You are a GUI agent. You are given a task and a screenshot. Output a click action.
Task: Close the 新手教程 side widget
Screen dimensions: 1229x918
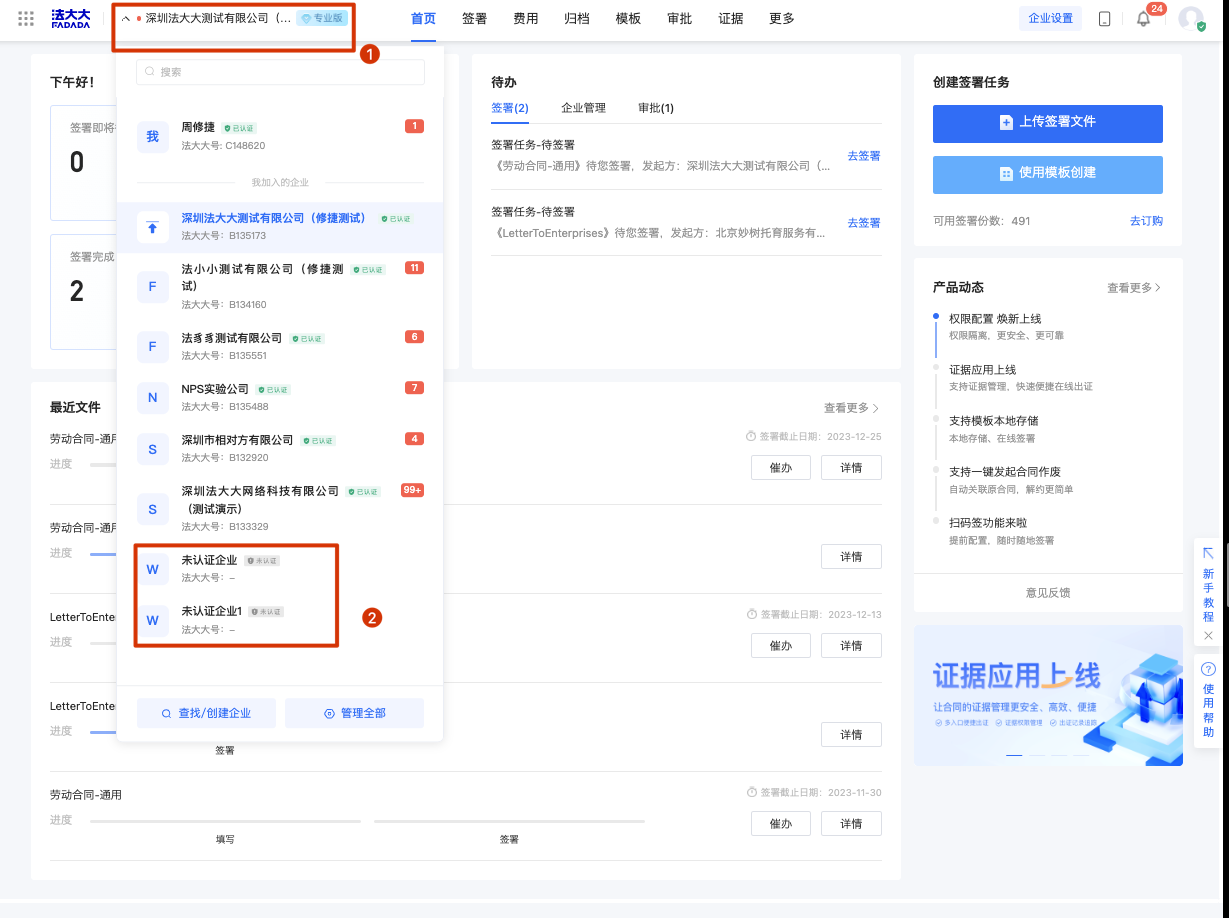[1208, 636]
